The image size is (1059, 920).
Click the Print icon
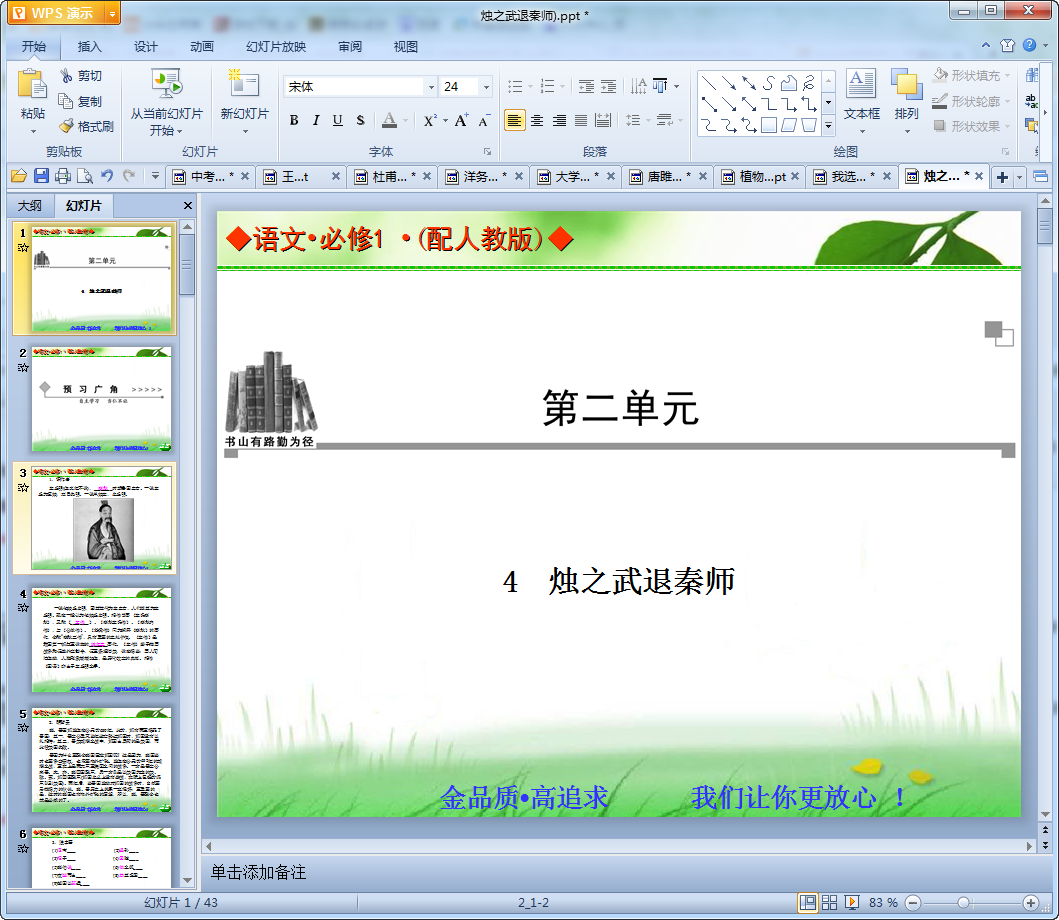point(63,176)
